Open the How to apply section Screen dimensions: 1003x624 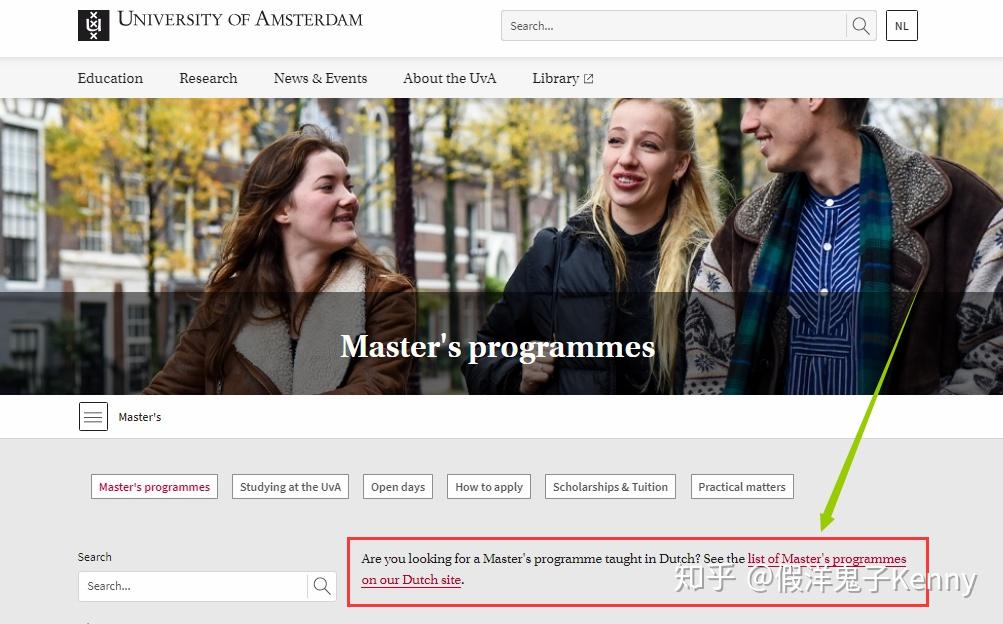(x=488, y=487)
